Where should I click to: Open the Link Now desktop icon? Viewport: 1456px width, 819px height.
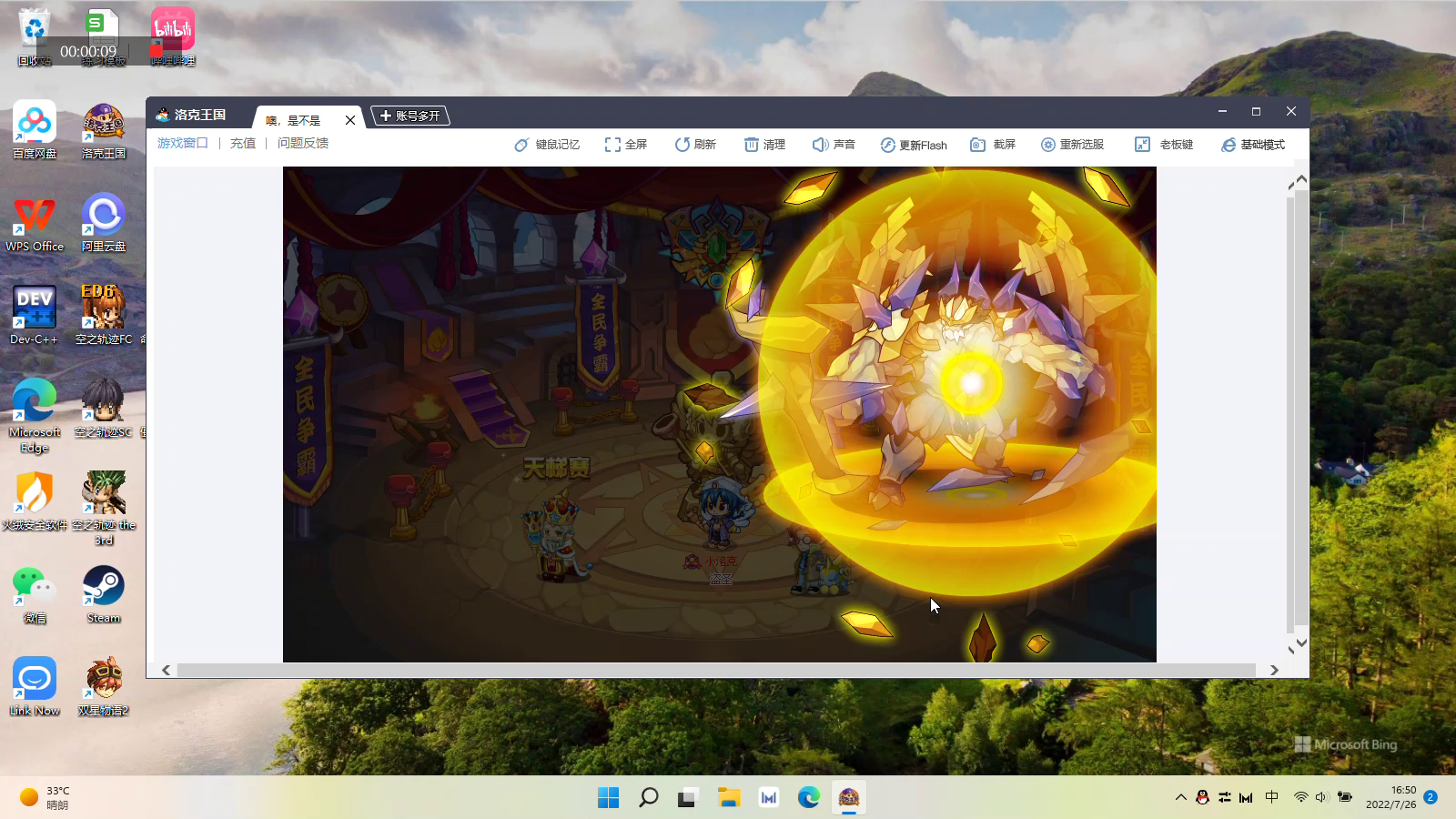pos(35,687)
